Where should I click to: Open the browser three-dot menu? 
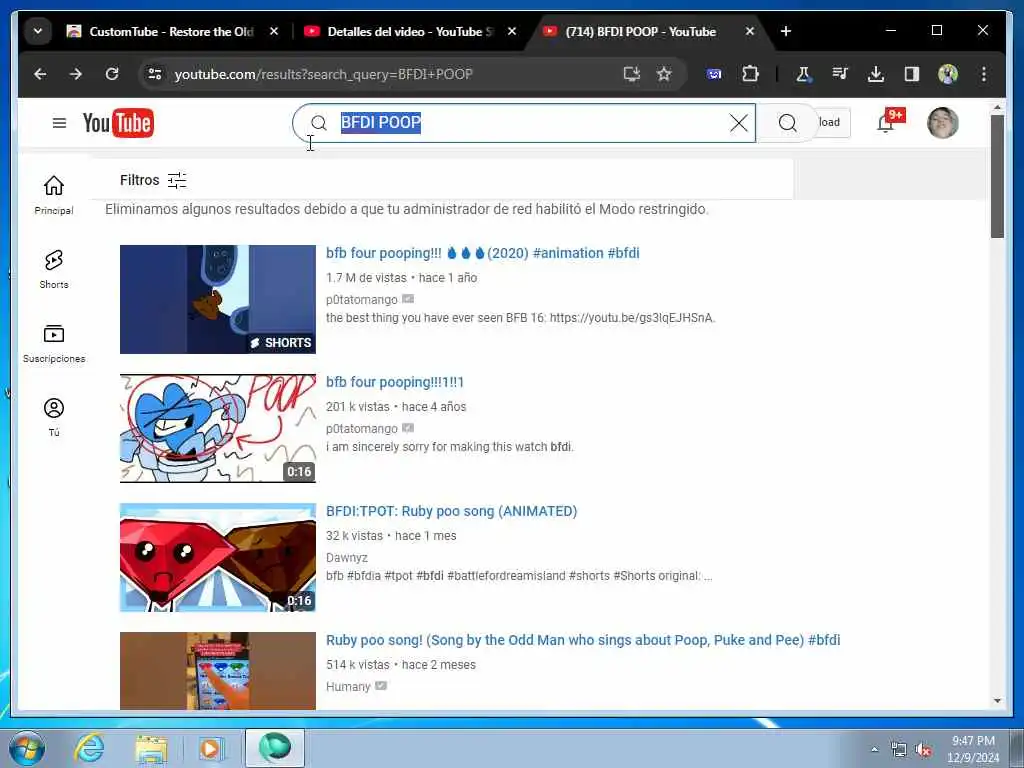pyautogui.click(x=984, y=74)
